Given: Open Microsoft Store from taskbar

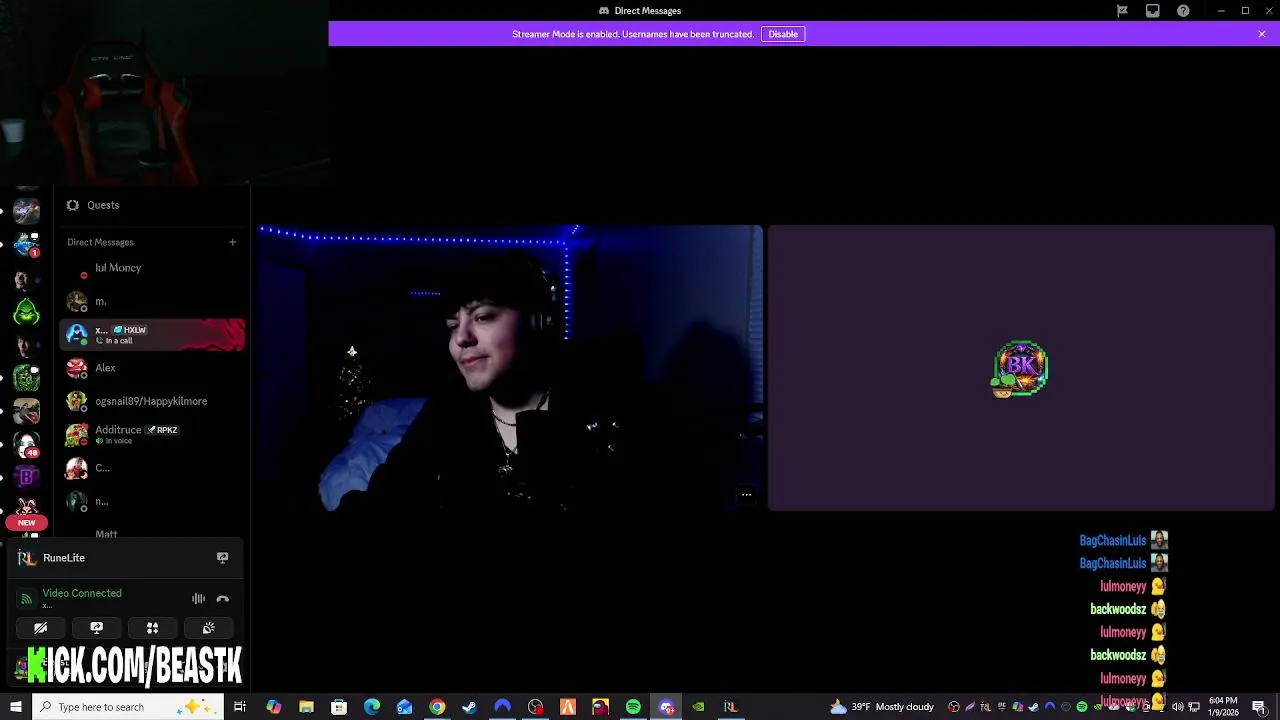Looking at the screenshot, I should (x=339, y=707).
